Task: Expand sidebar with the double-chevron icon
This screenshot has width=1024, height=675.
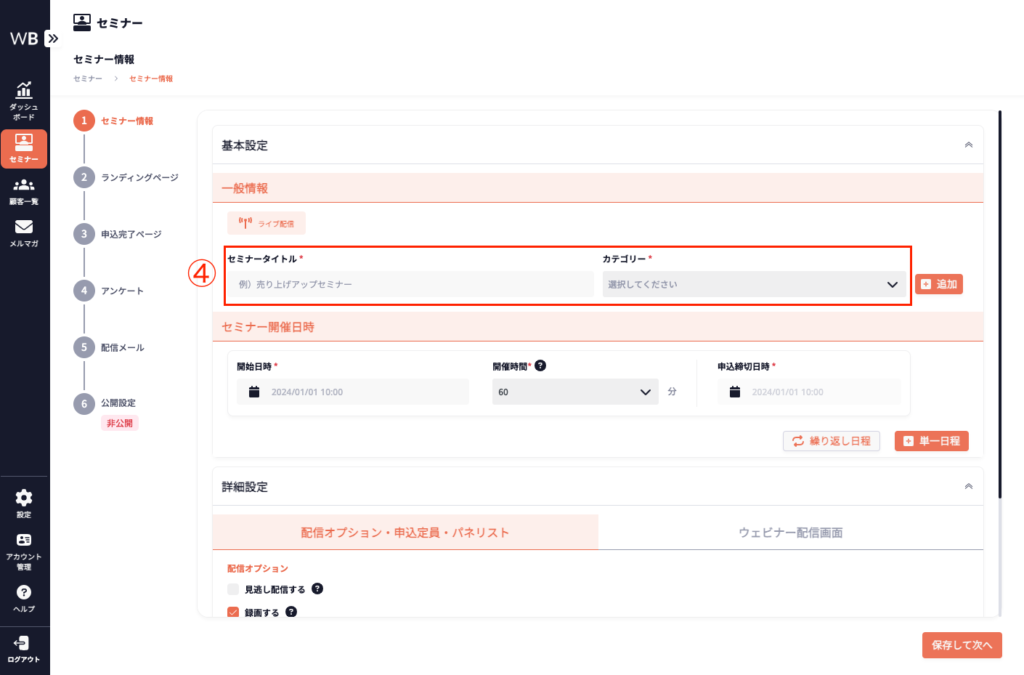Action: point(52,39)
